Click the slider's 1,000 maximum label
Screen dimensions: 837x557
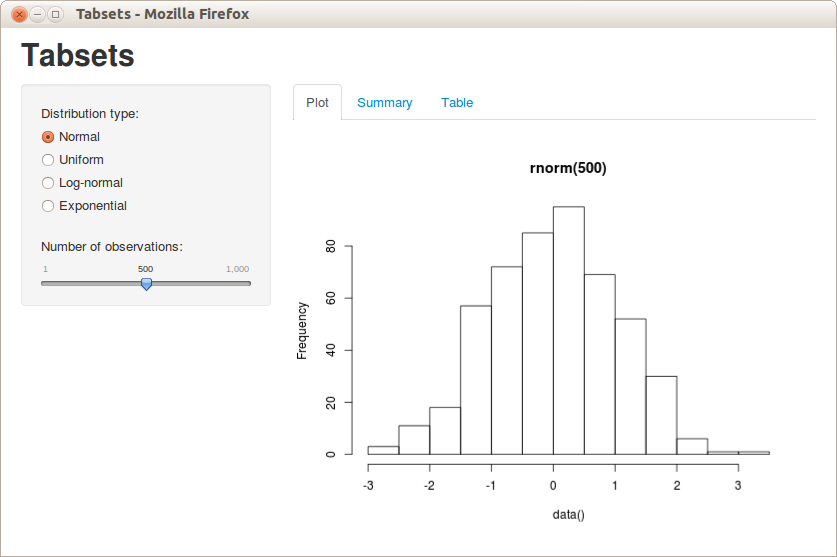[x=237, y=269]
